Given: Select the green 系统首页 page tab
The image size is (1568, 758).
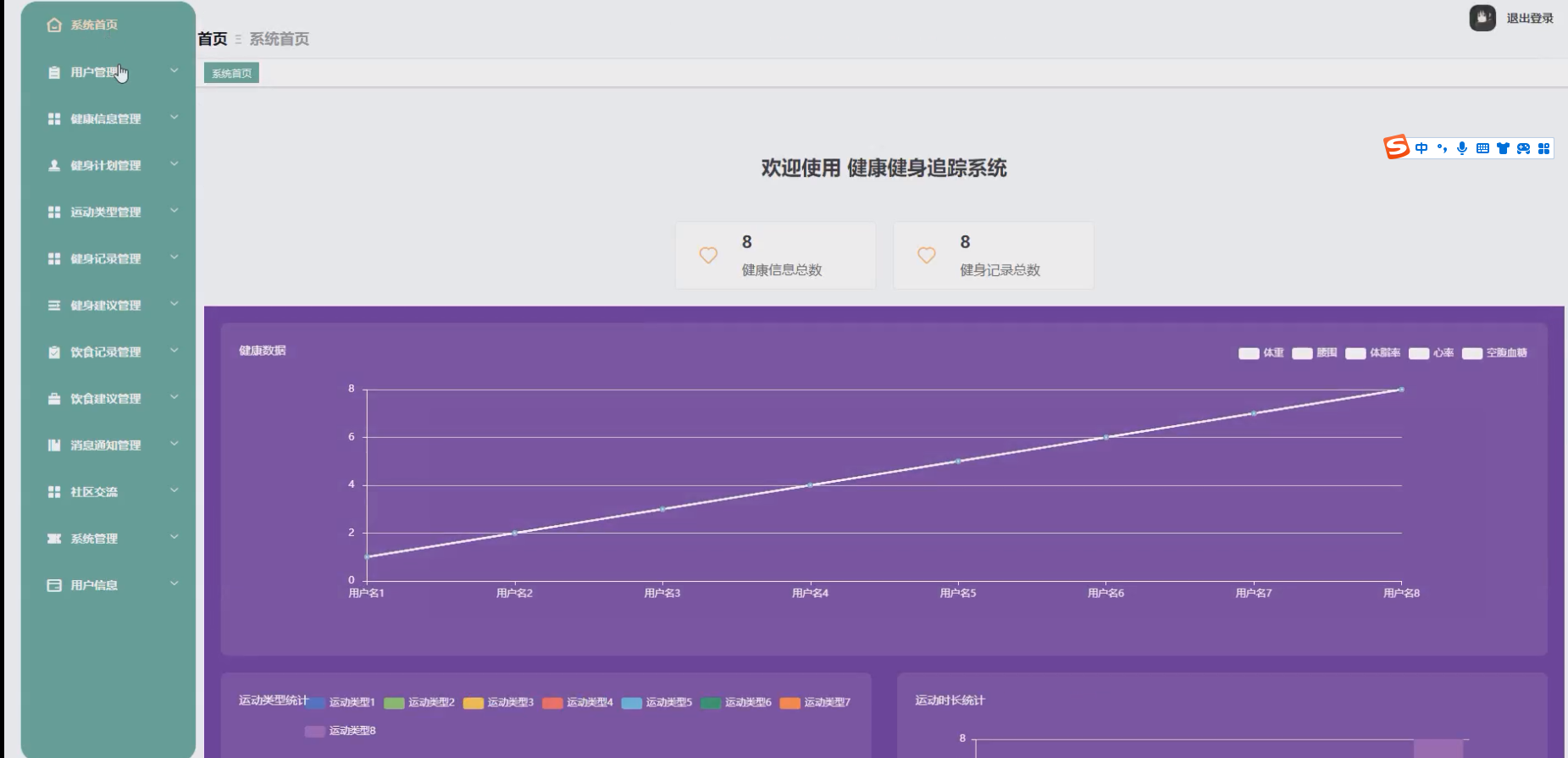Looking at the screenshot, I should point(231,74).
